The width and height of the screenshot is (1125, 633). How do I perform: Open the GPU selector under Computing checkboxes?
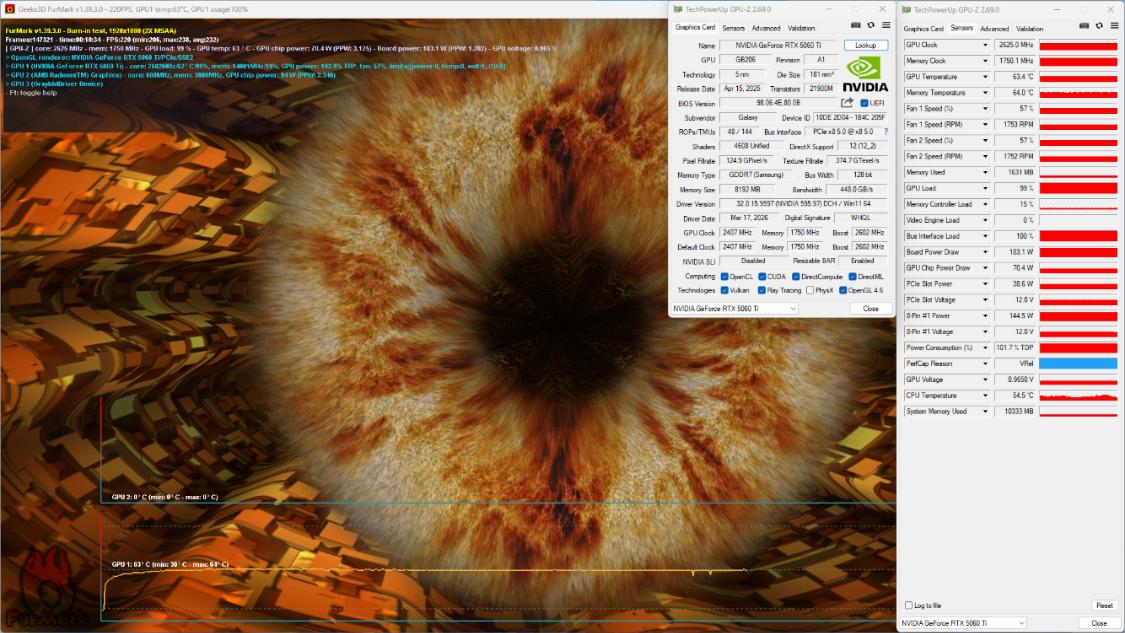coord(735,309)
